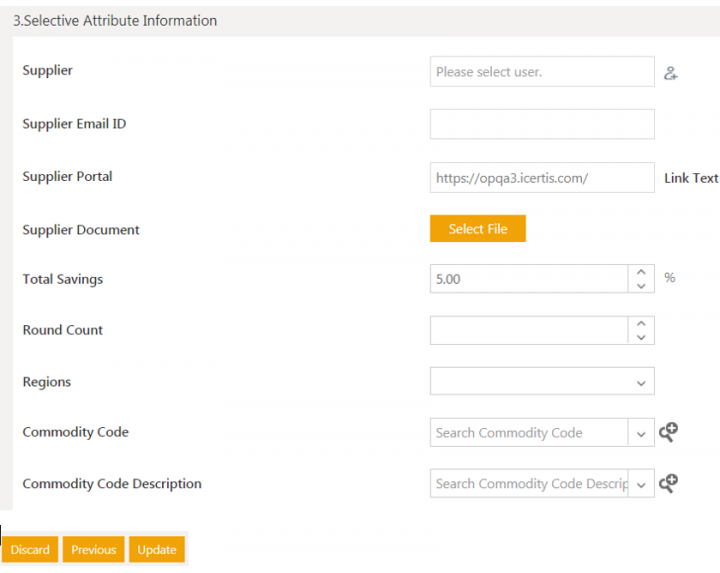Decrease the Total Savings value
This screenshot has width=720, height=573.
coord(641,286)
